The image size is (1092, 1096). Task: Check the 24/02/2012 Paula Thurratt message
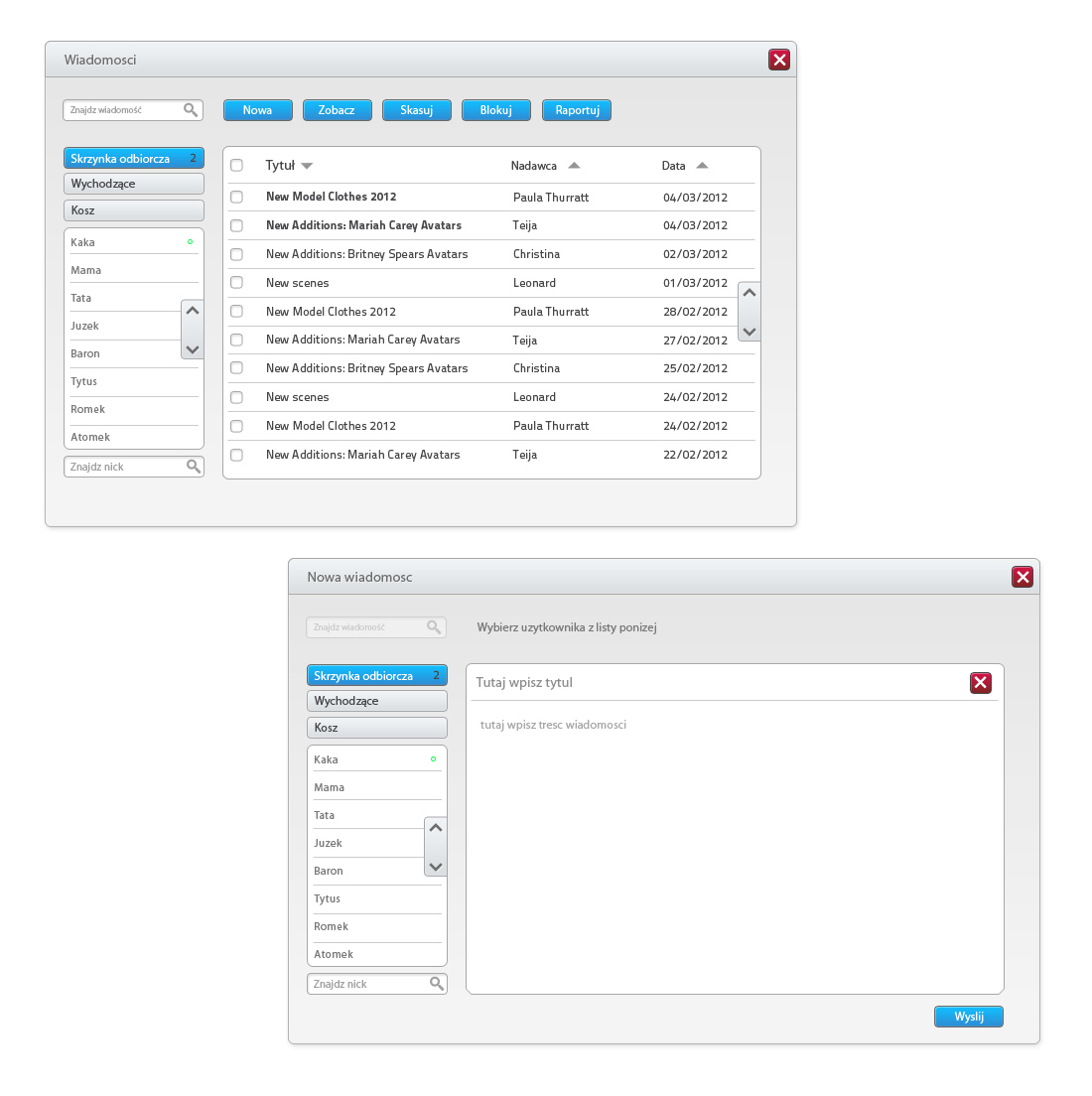tap(236, 426)
